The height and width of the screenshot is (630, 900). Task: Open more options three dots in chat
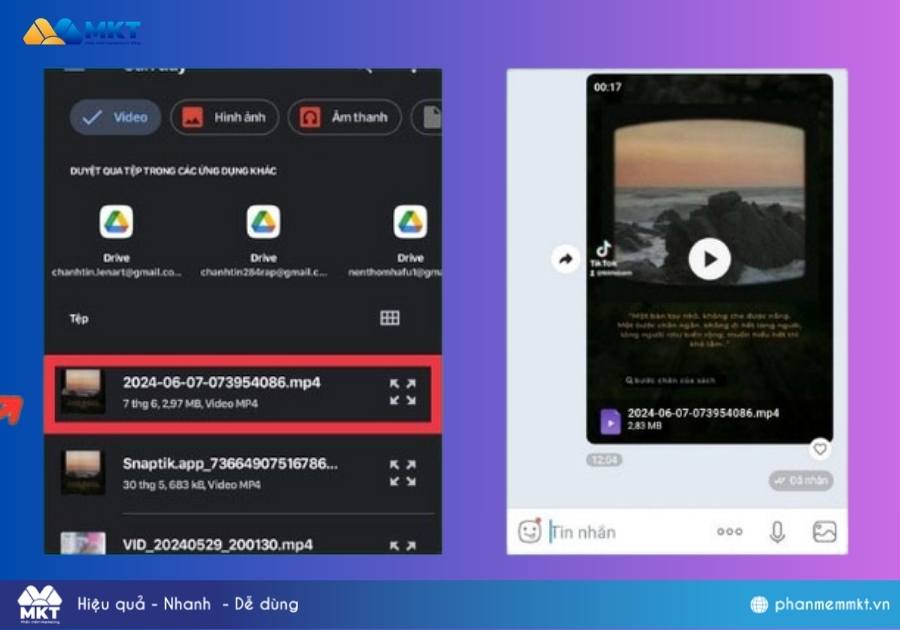coord(730,532)
